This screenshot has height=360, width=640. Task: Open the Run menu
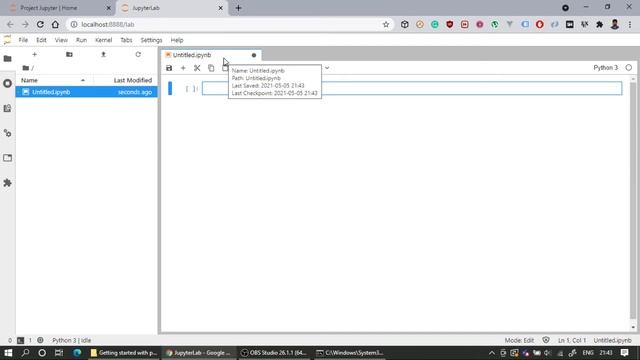tap(81, 40)
